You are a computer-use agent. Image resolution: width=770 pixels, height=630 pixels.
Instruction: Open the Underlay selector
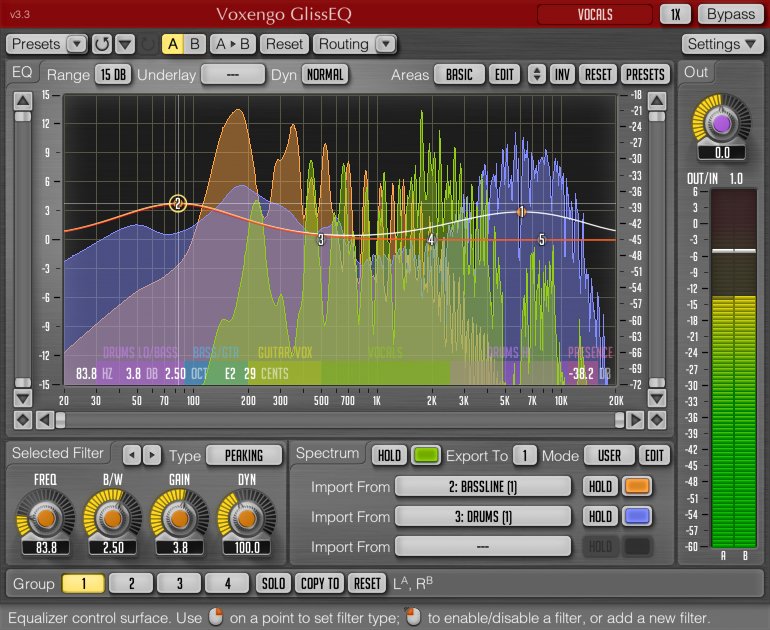pyautogui.click(x=233, y=75)
